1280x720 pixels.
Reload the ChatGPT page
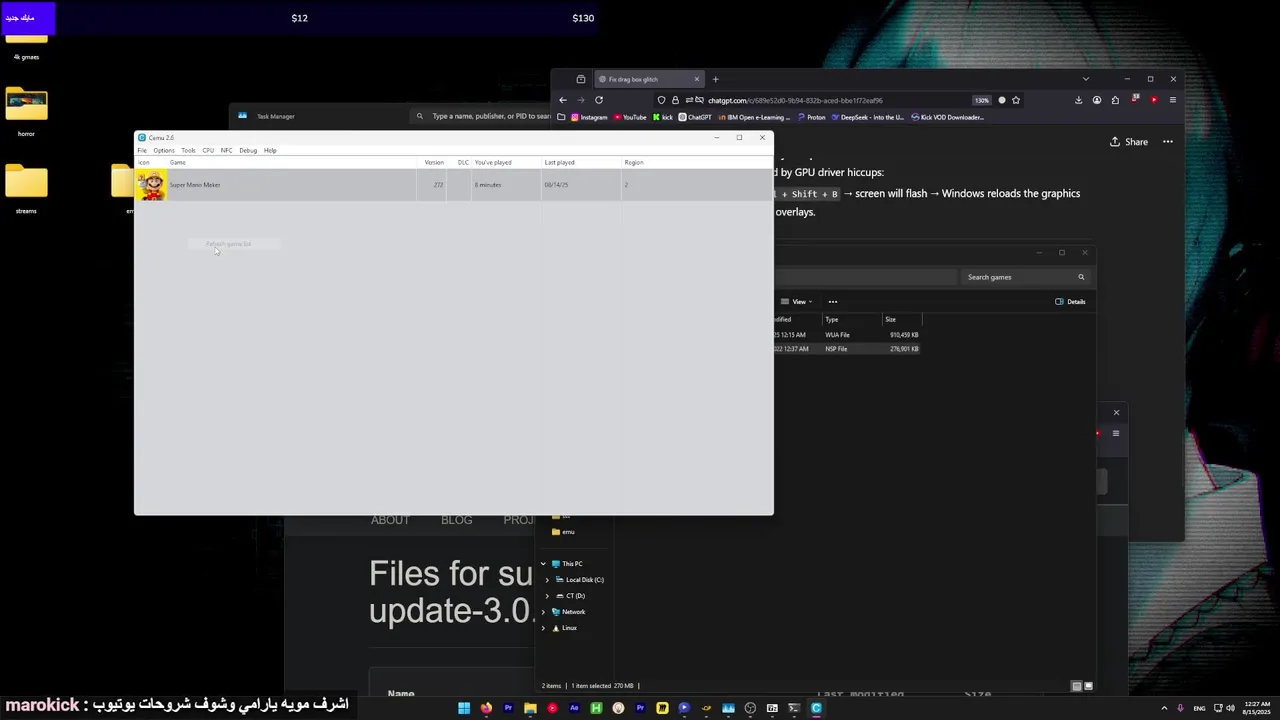599,100
